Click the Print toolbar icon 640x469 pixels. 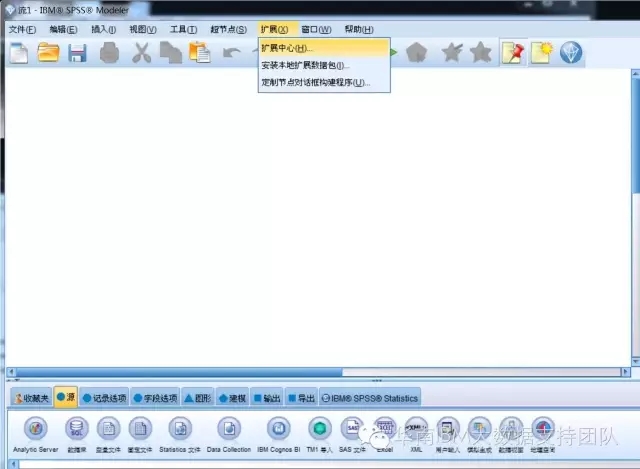(109, 53)
